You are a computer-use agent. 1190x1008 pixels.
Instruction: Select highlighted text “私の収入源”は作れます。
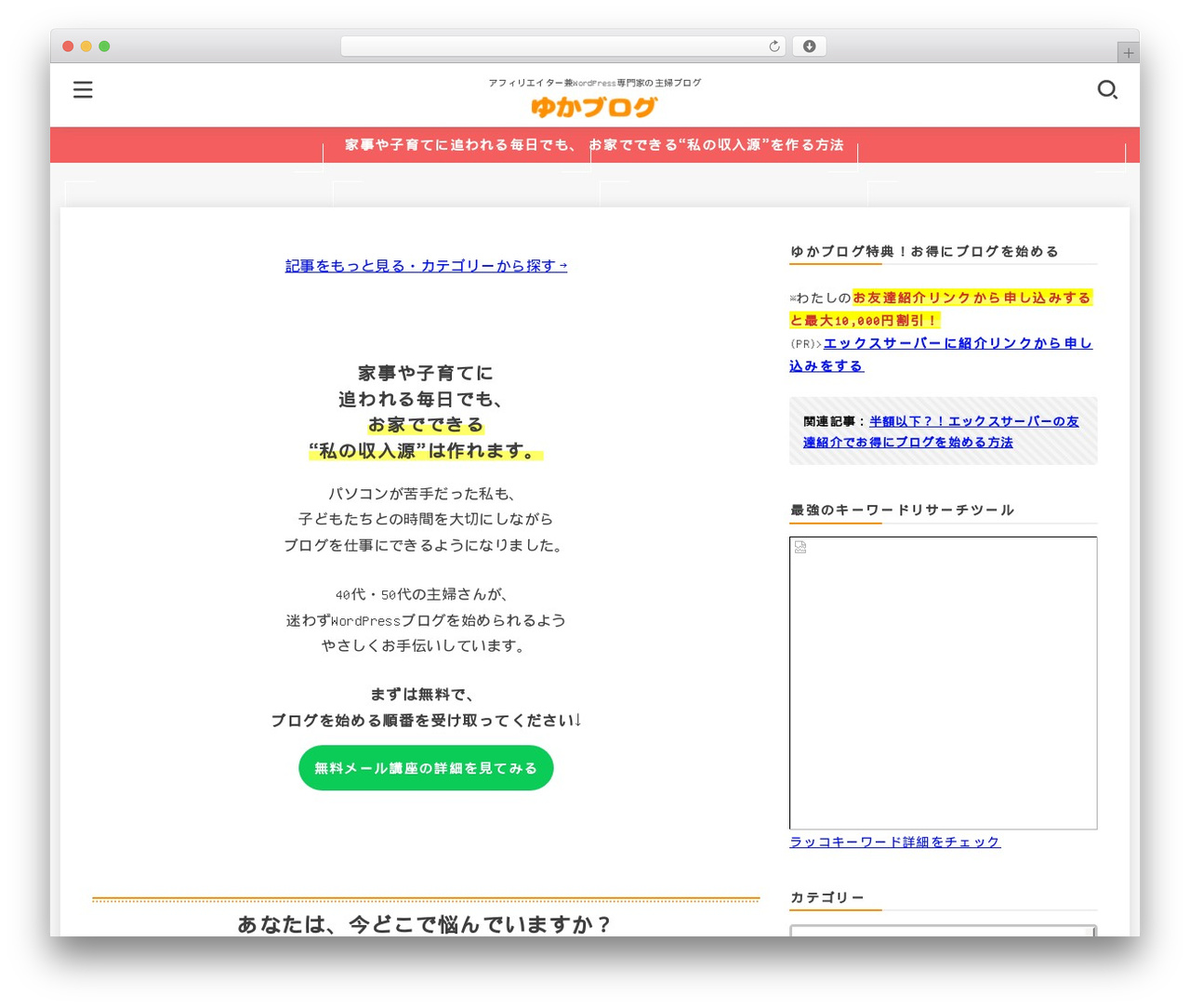click(x=426, y=451)
